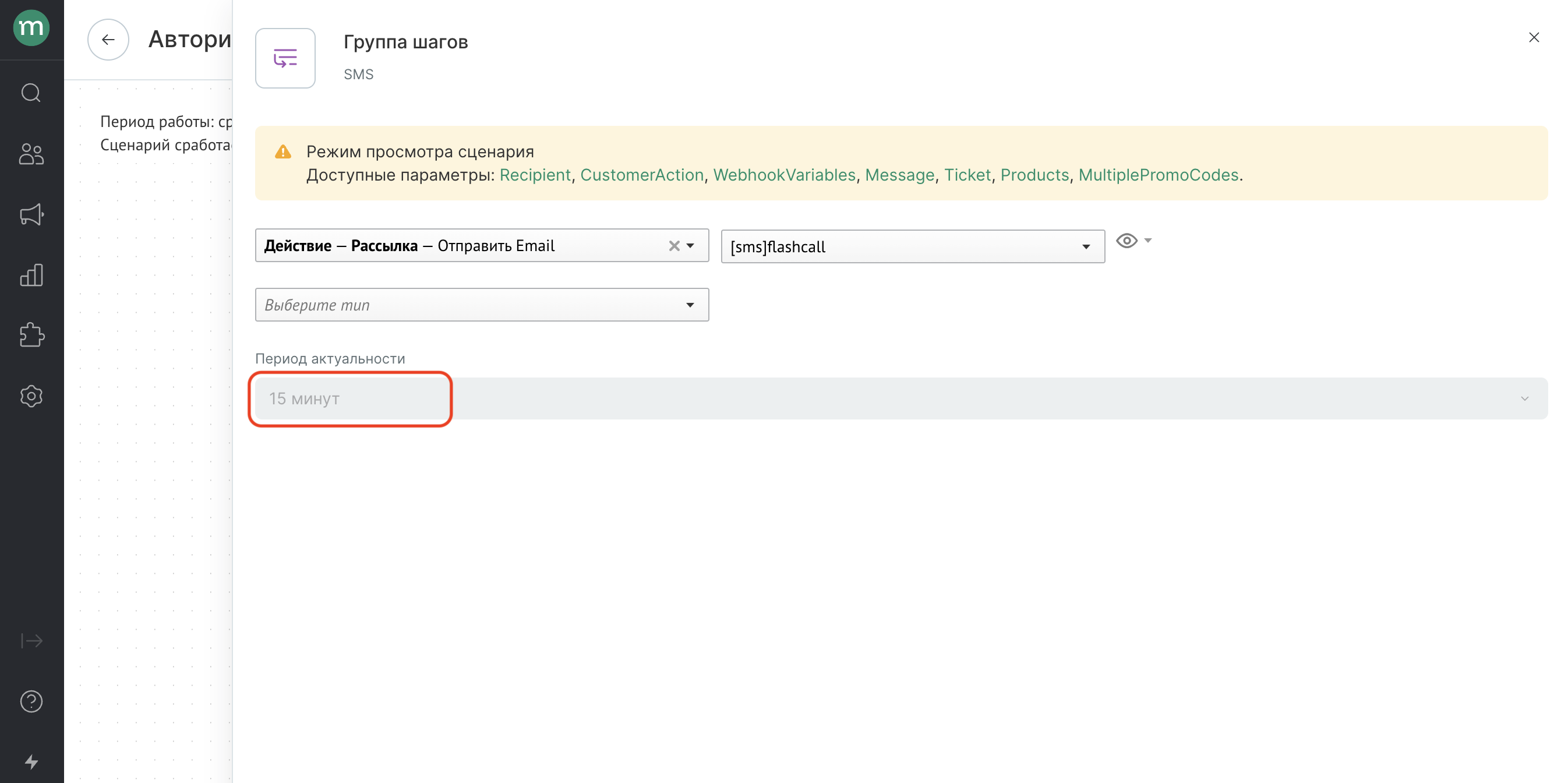Click the lightning bolt icon at sidebar bottom
The height and width of the screenshot is (783, 1568).
click(31, 761)
